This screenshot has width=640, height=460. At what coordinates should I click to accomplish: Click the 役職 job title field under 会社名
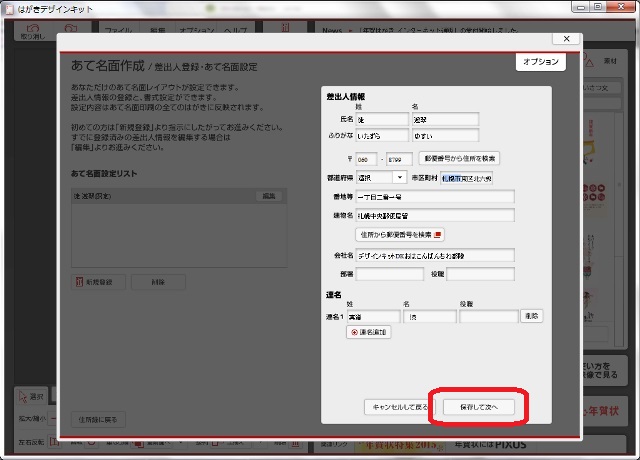(480, 274)
